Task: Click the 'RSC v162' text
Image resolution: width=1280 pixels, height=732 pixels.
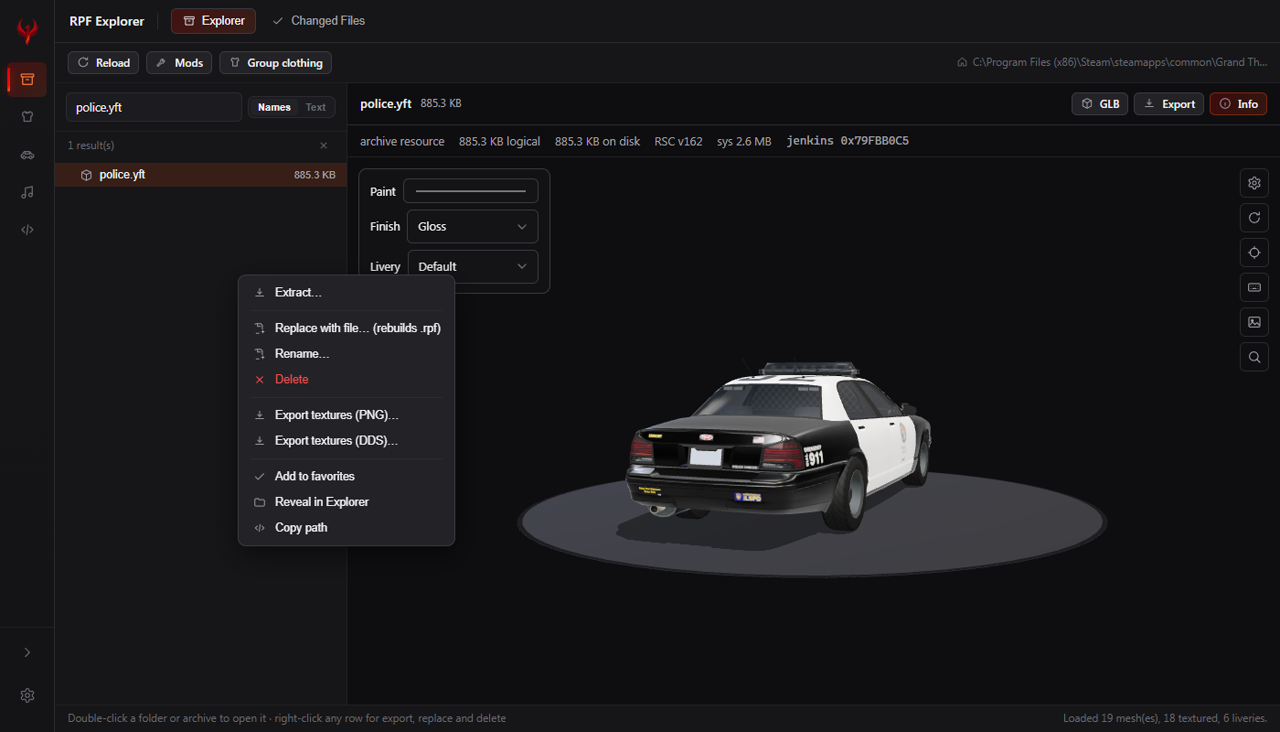Action: coord(678,141)
